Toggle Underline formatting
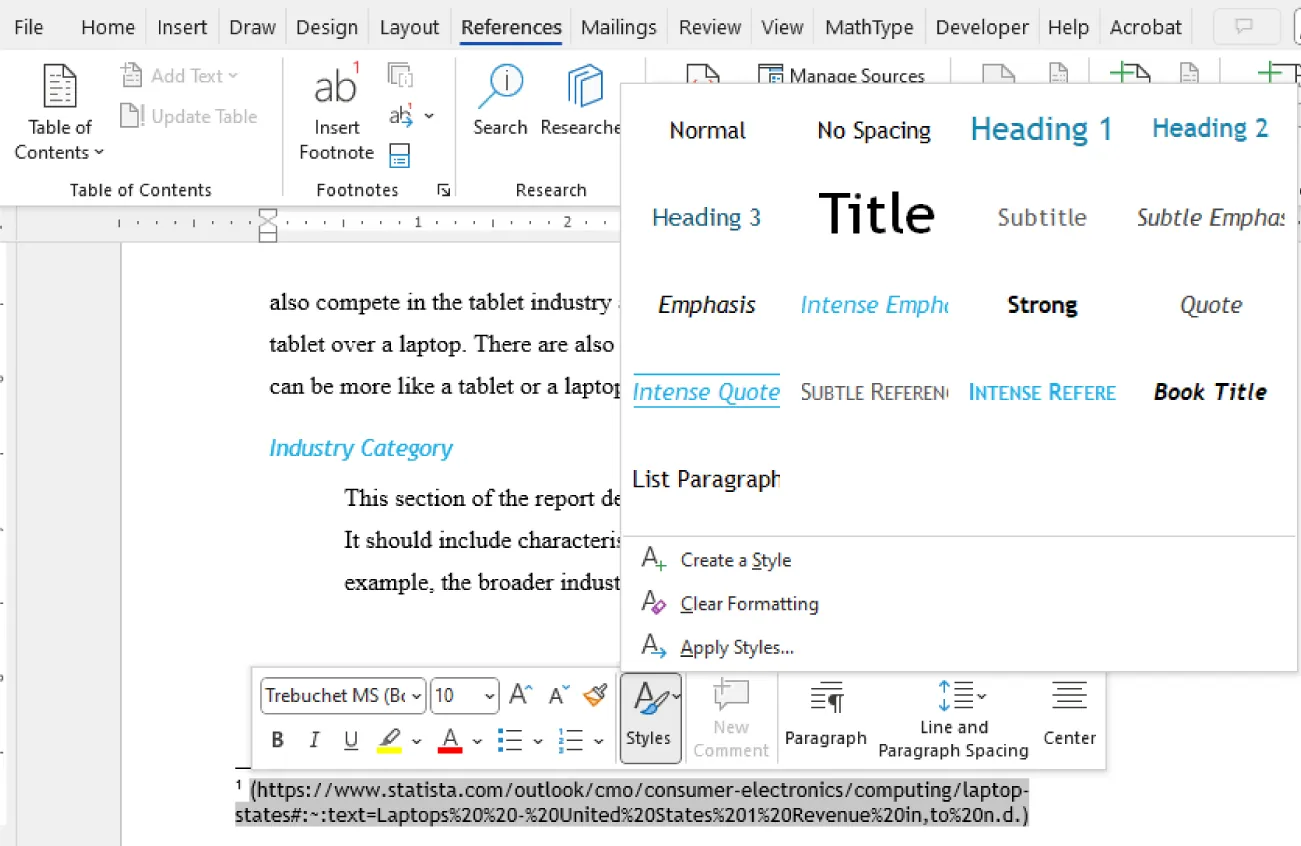The image size is (1301, 846). point(348,739)
